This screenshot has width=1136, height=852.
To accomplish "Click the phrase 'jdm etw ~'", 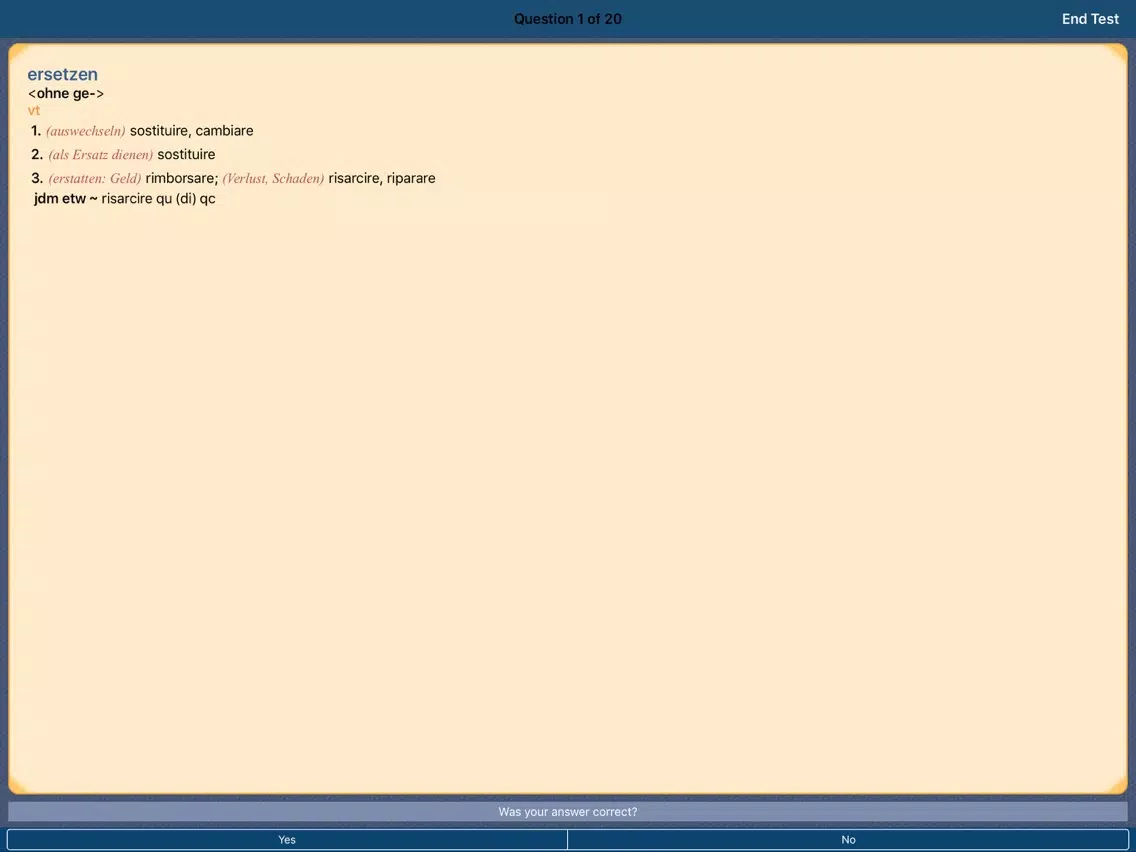I will pos(66,199).
